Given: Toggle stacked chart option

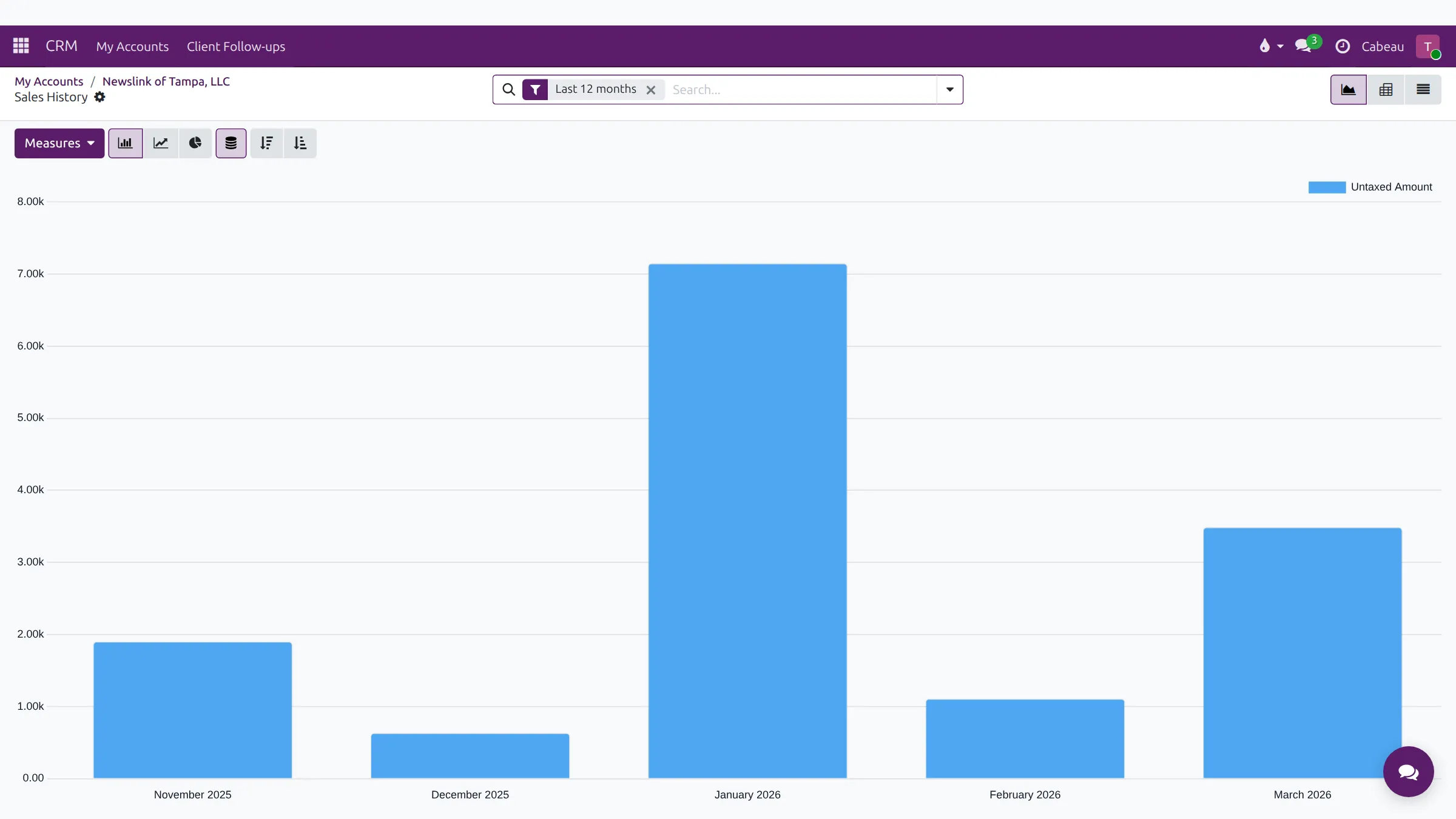Looking at the screenshot, I should tap(231, 143).
